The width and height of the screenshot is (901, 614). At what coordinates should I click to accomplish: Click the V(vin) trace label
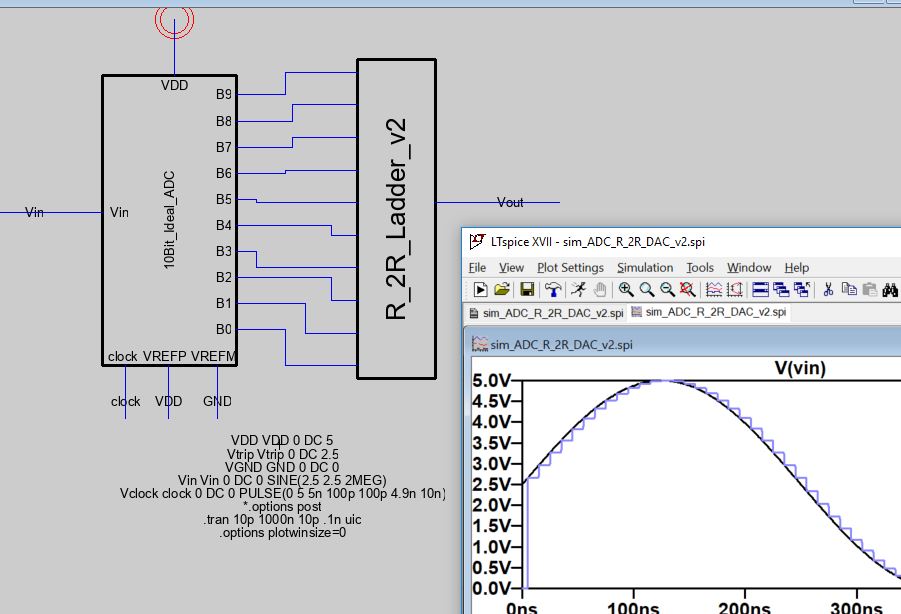[x=800, y=368]
